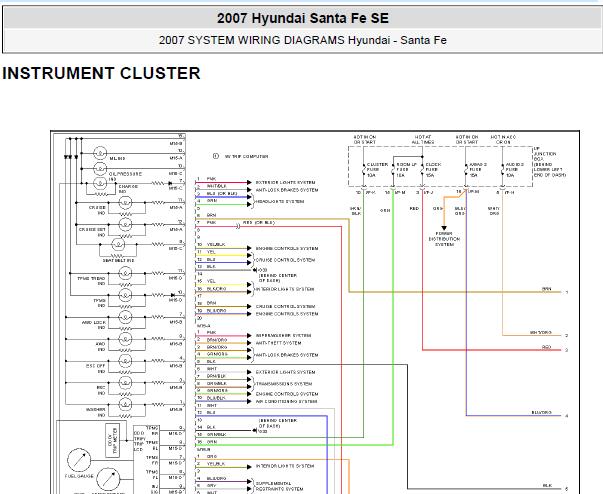This screenshot has width=603, height=494.
Task: Click "INTERIOR LIGHTS SYSTEM" beside pins 15-16
Action: coord(285,289)
